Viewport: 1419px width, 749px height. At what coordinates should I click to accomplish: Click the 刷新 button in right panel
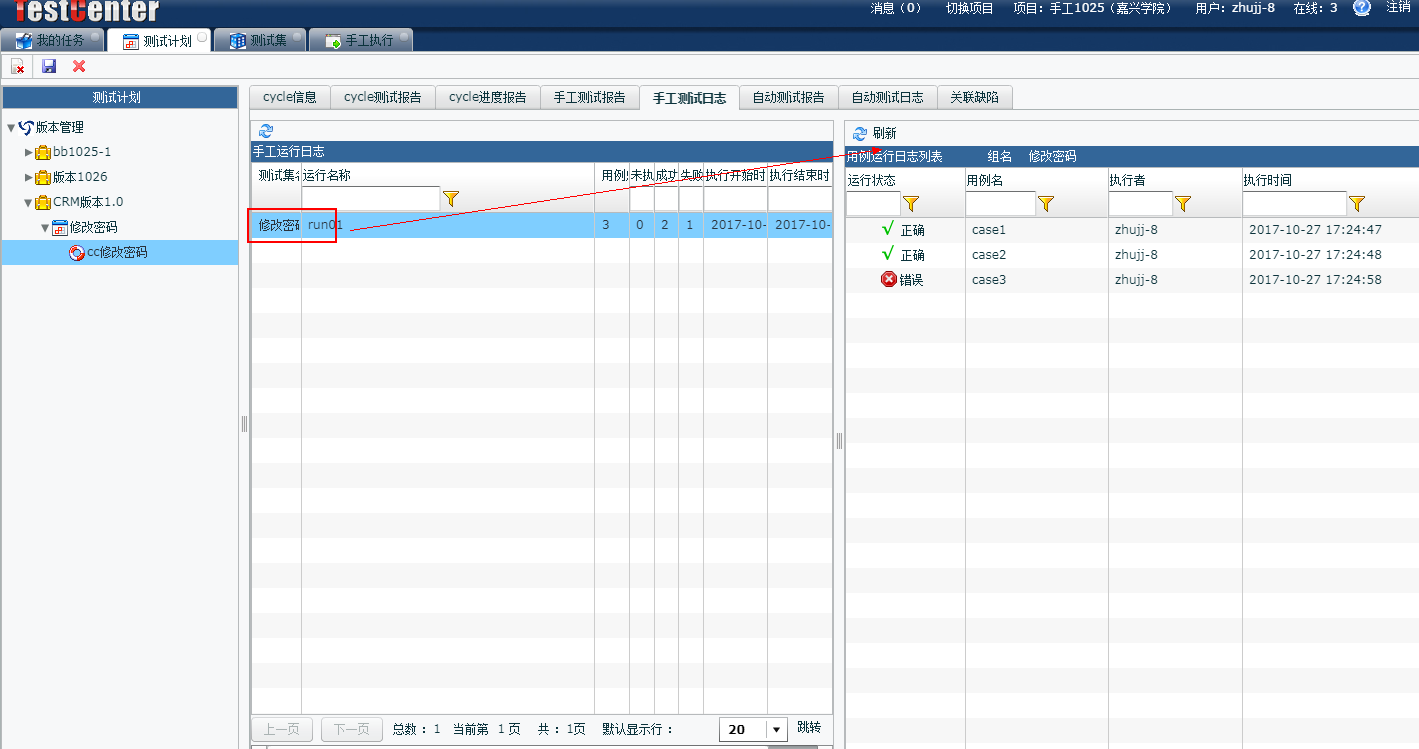pyautogui.click(x=875, y=133)
